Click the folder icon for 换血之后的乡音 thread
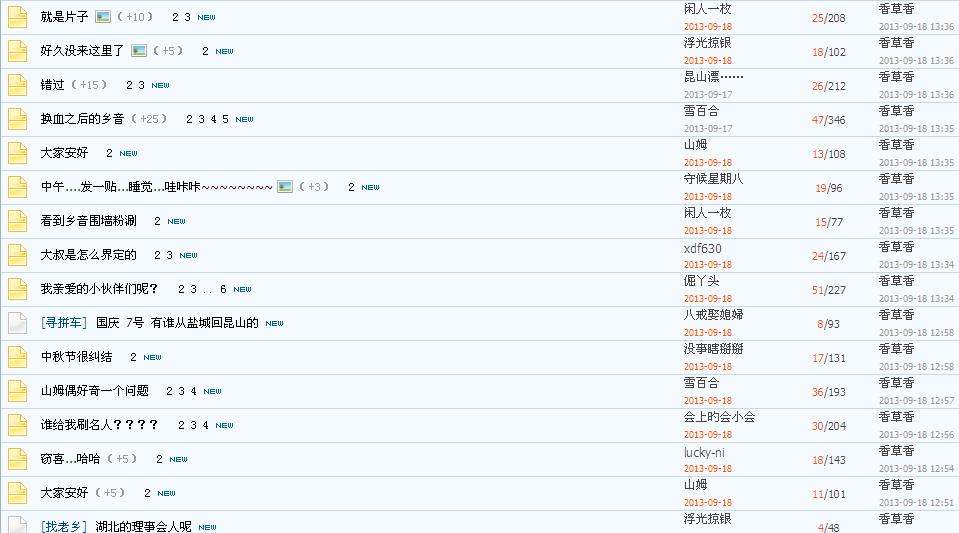Viewport: 959px width, 533px height. point(18,119)
